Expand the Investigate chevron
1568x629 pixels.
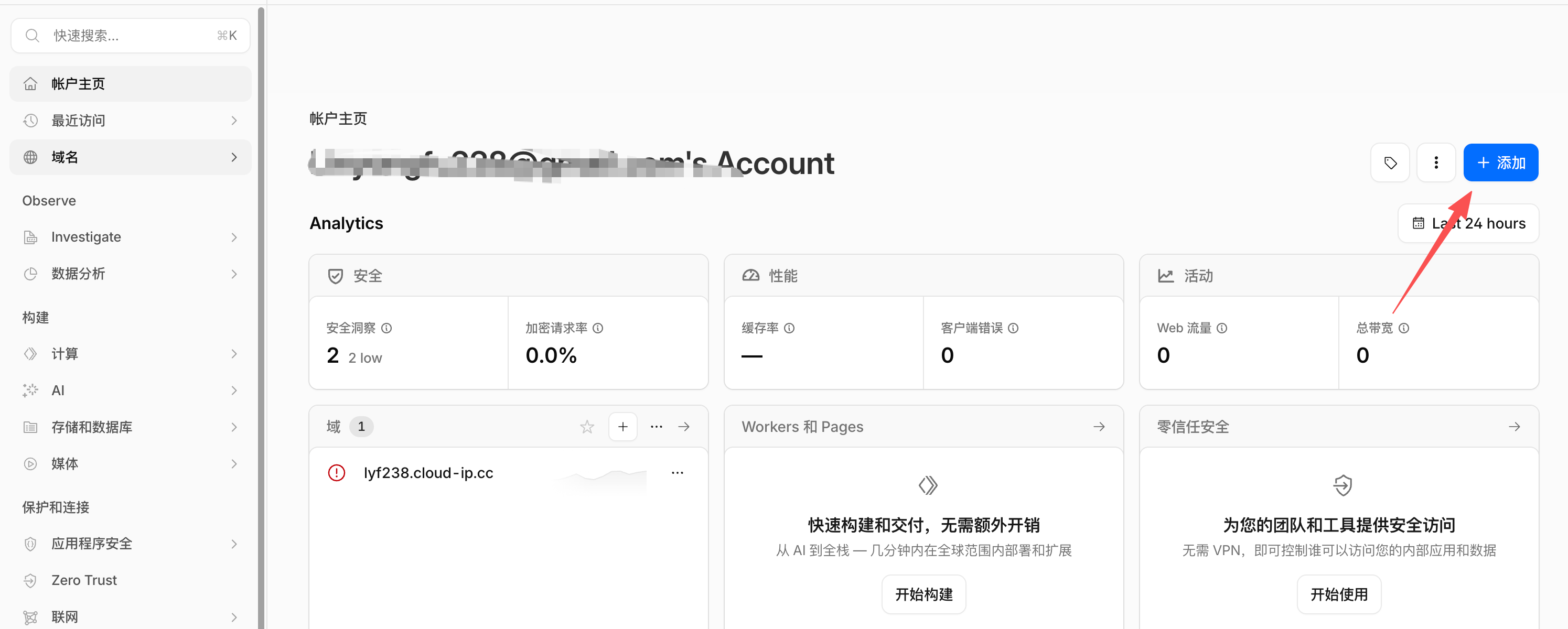point(234,237)
